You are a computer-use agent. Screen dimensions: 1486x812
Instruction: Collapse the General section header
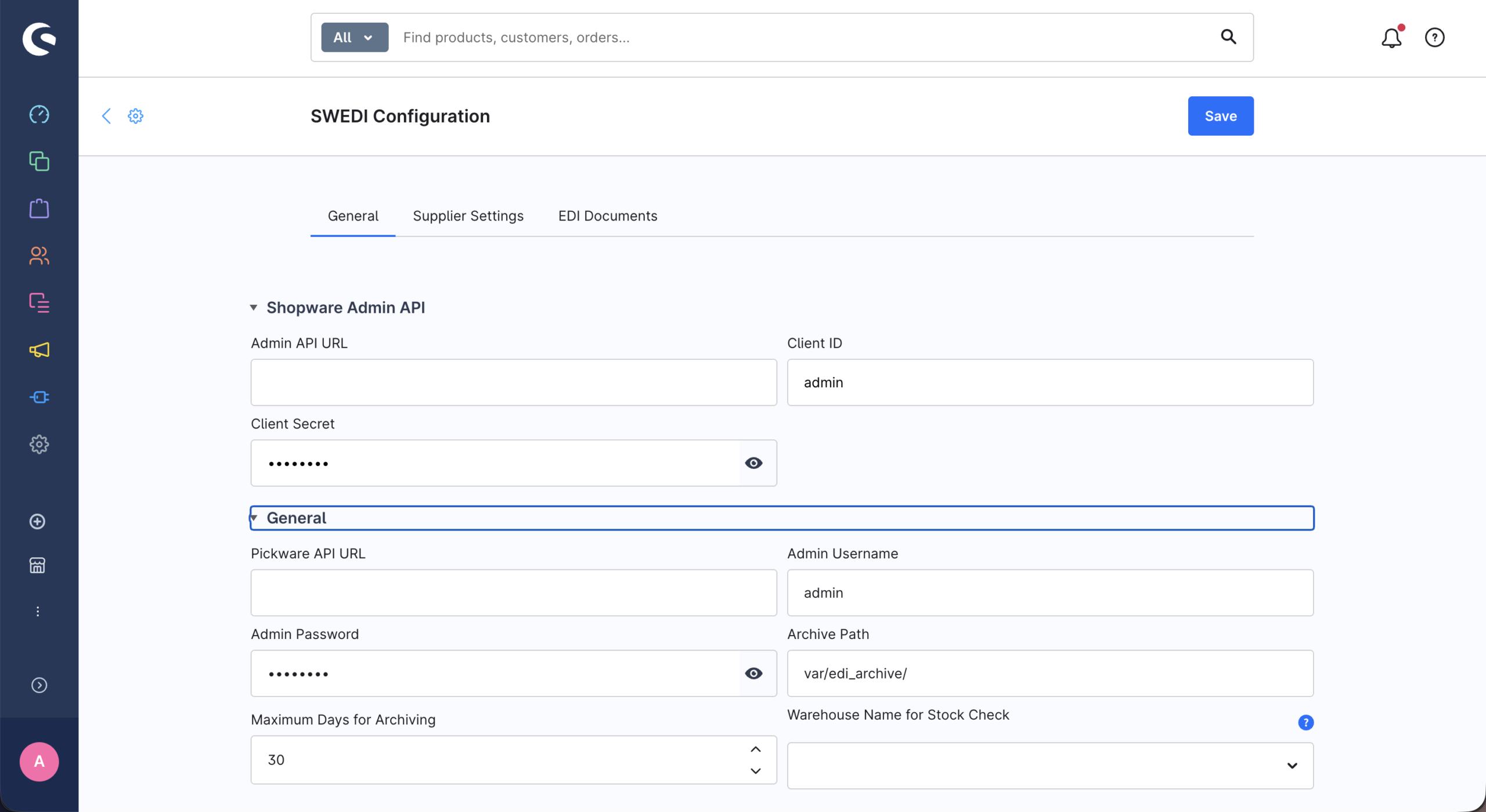(x=296, y=518)
